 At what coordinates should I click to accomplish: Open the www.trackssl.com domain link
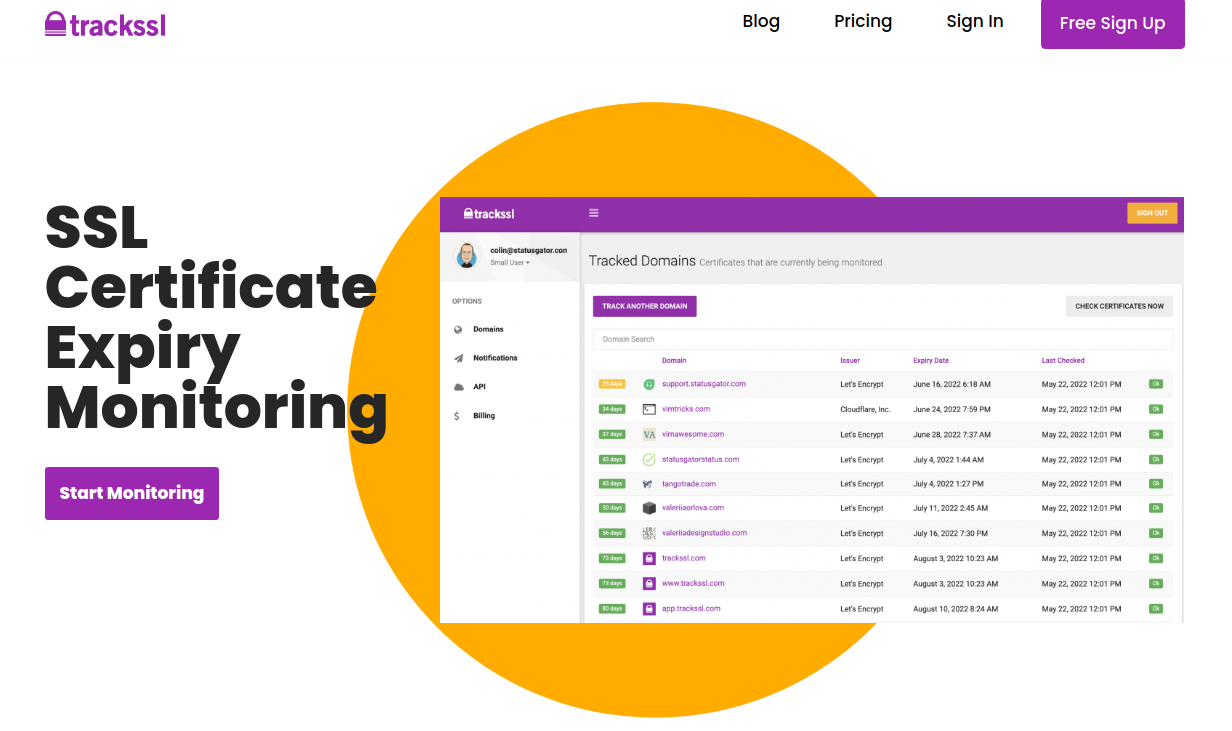click(693, 584)
